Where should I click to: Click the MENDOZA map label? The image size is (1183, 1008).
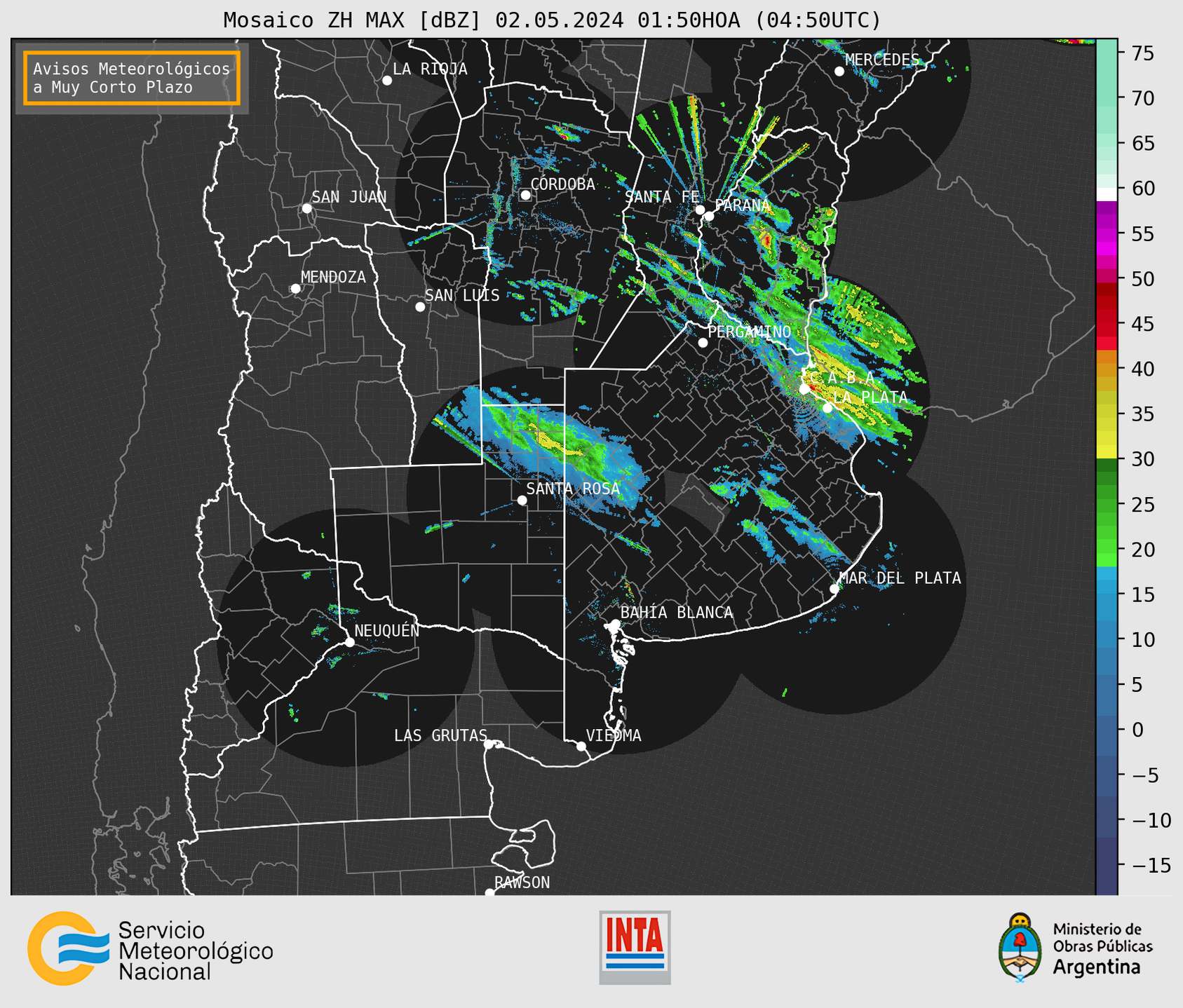click(x=333, y=277)
